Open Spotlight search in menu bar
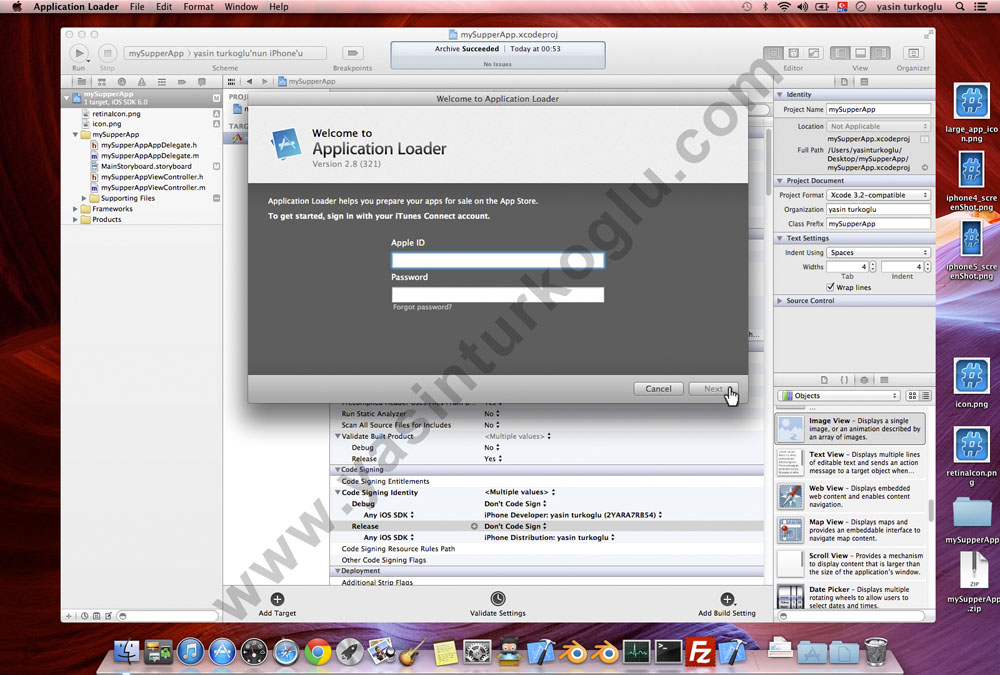The image size is (1000, 675). pos(960,6)
